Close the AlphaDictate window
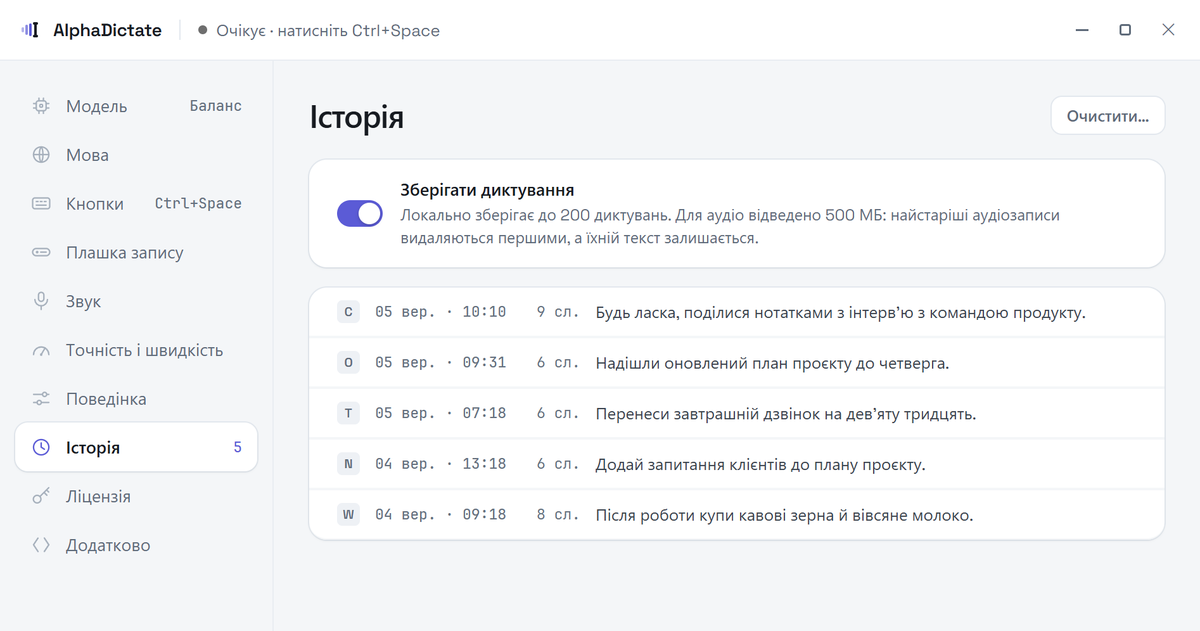Viewport: 1200px width, 631px height. pyautogui.click(x=1168, y=30)
